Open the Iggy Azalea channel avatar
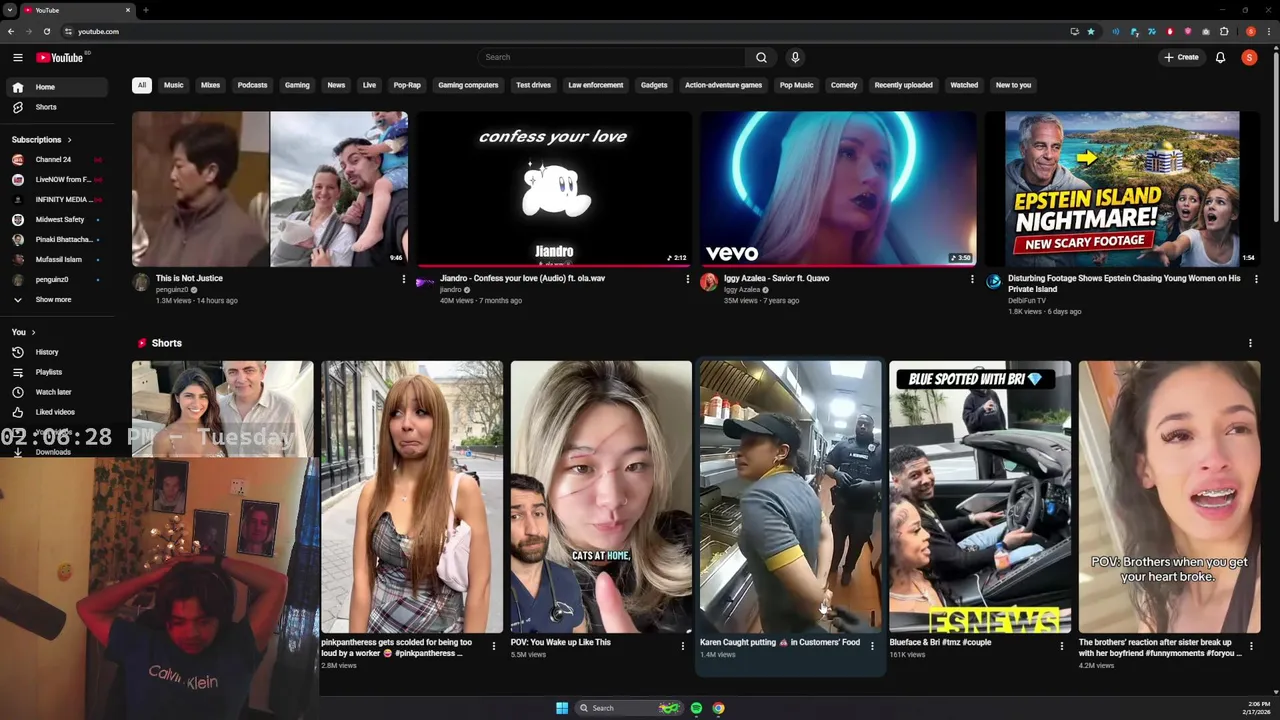 [709, 282]
